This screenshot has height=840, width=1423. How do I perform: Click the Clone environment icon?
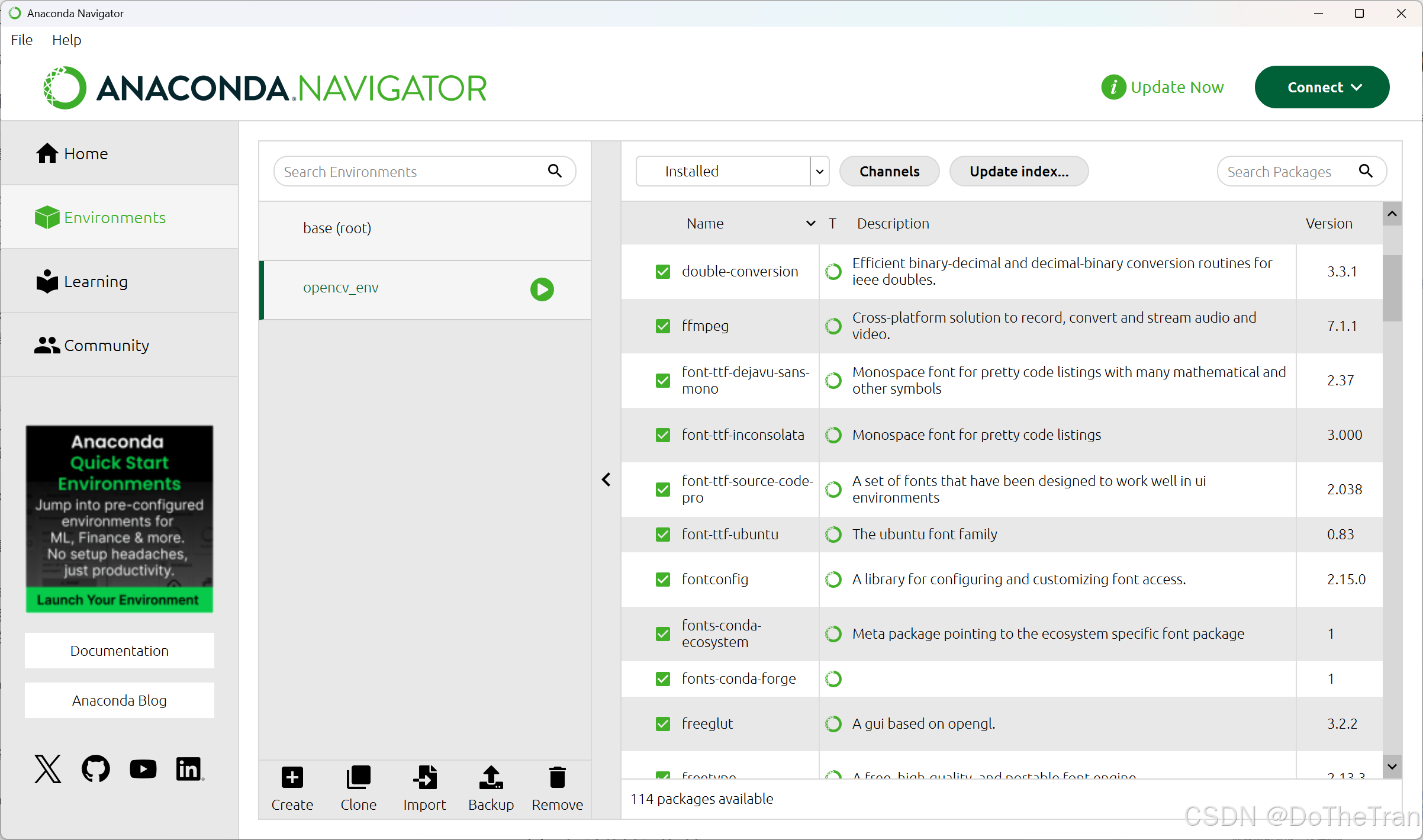358,778
